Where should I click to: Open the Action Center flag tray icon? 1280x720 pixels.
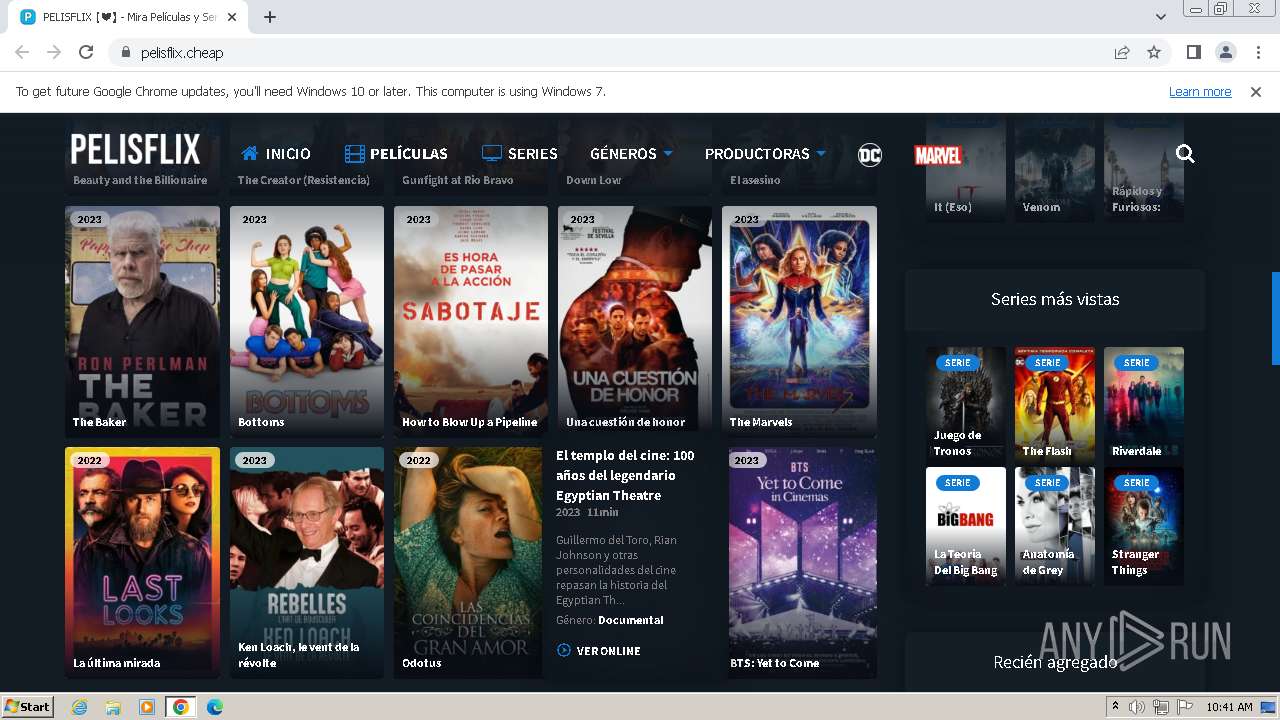pos(1185,707)
